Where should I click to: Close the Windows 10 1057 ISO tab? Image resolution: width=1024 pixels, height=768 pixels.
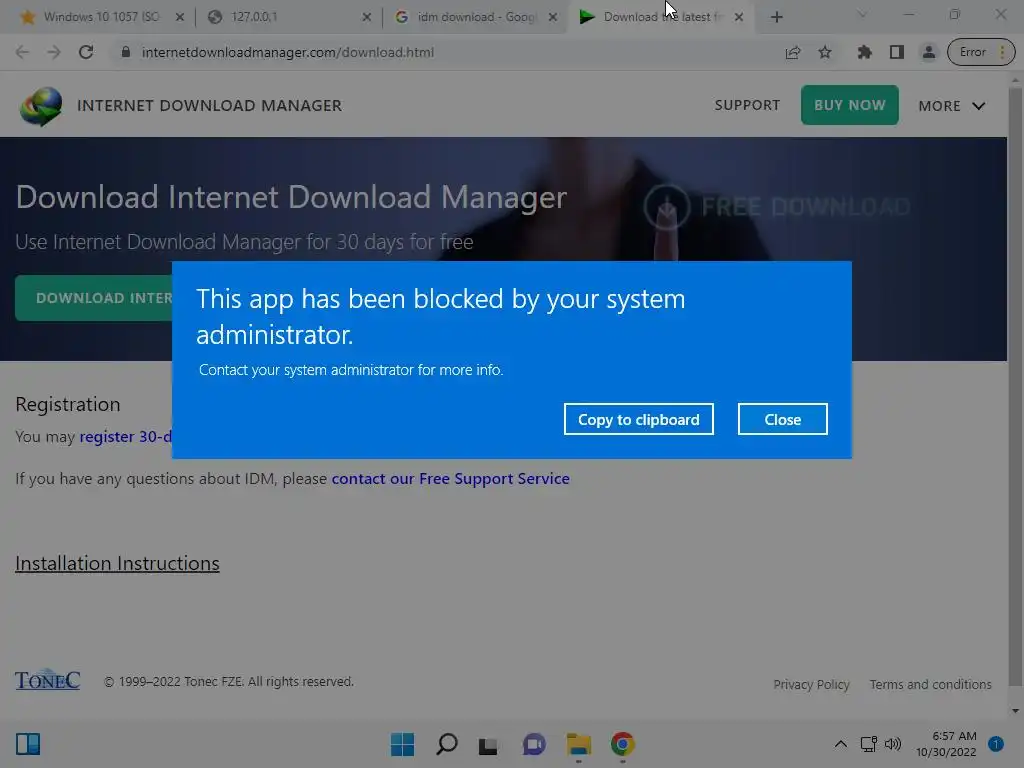[180, 18]
